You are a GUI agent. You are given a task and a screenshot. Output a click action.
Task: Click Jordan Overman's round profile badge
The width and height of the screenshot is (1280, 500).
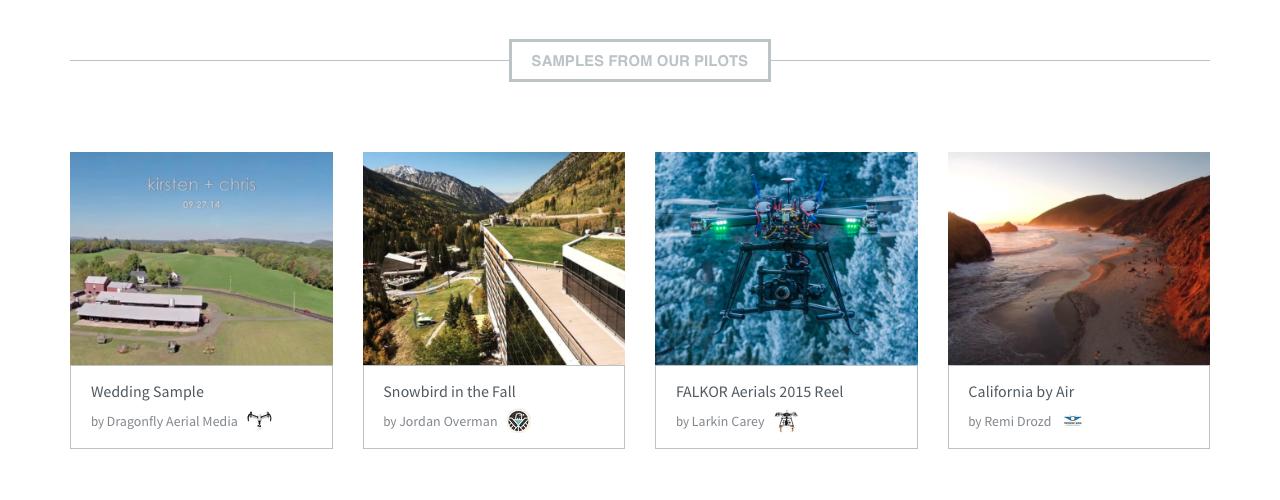coord(518,421)
